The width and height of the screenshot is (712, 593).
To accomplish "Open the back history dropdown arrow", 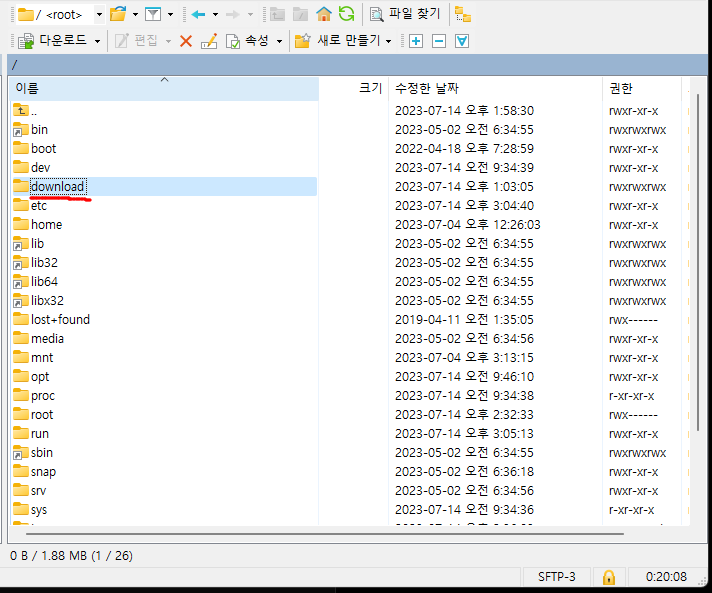I will (215, 15).
